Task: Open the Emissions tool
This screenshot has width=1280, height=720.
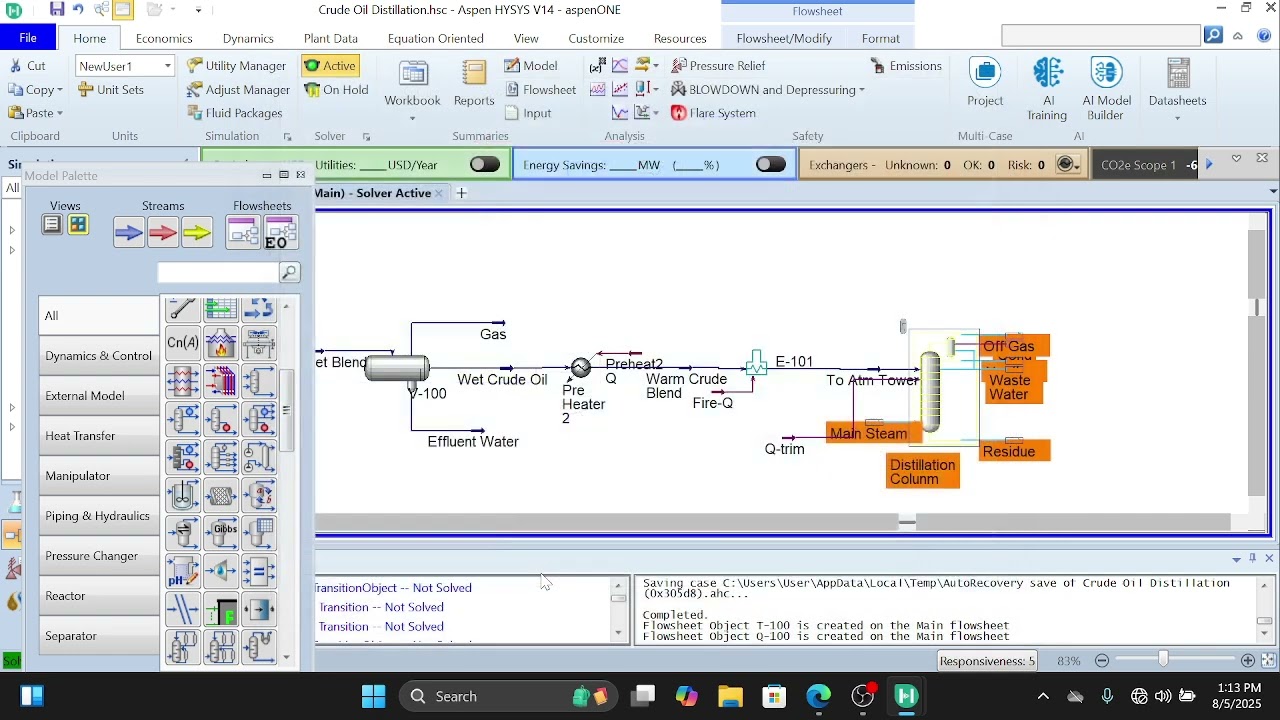Action: (906, 66)
